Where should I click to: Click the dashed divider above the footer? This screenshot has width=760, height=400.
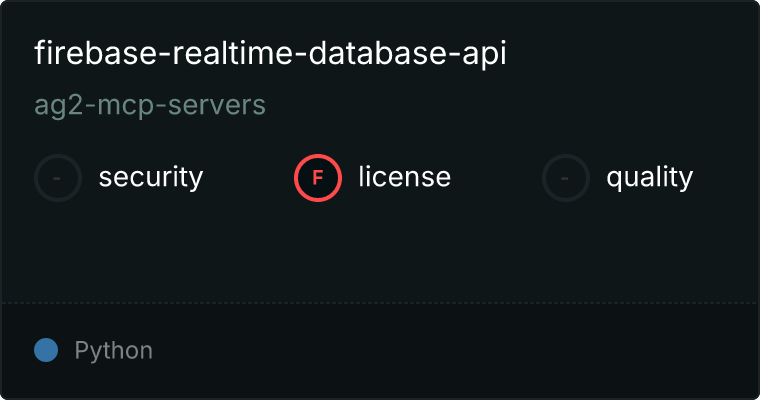pos(380,302)
